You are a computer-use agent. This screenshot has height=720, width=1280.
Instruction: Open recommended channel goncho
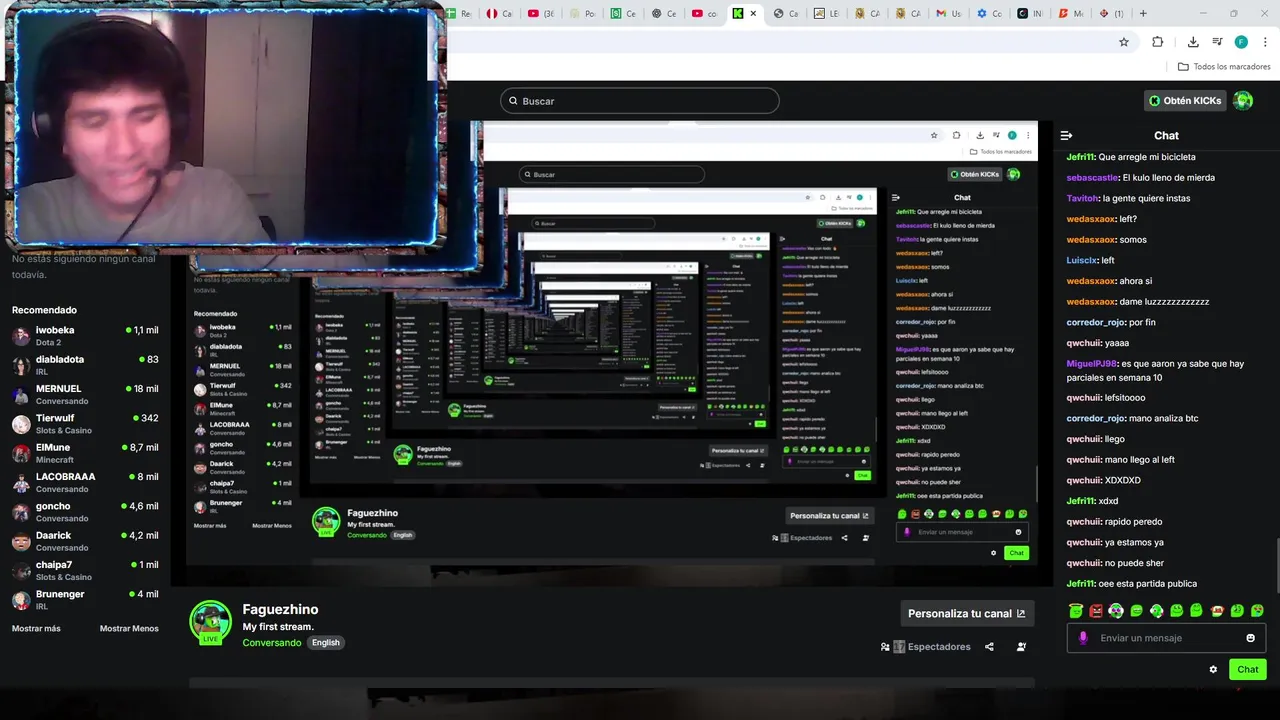pos(85,512)
